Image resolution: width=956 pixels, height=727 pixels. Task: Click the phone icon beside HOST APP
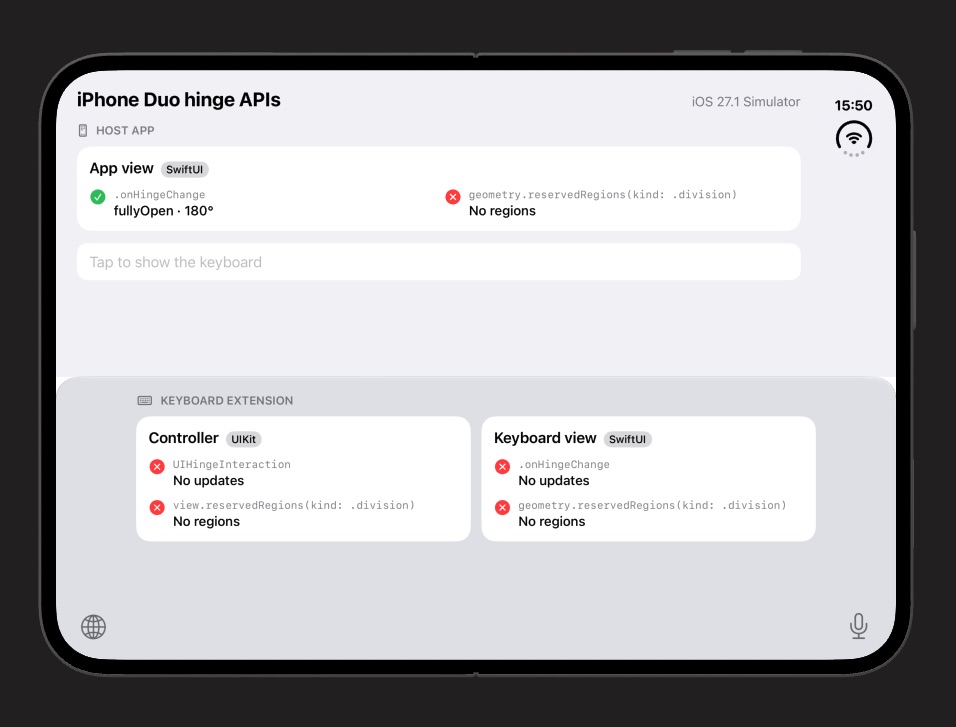pyautogui.click(x=83, y=131)
